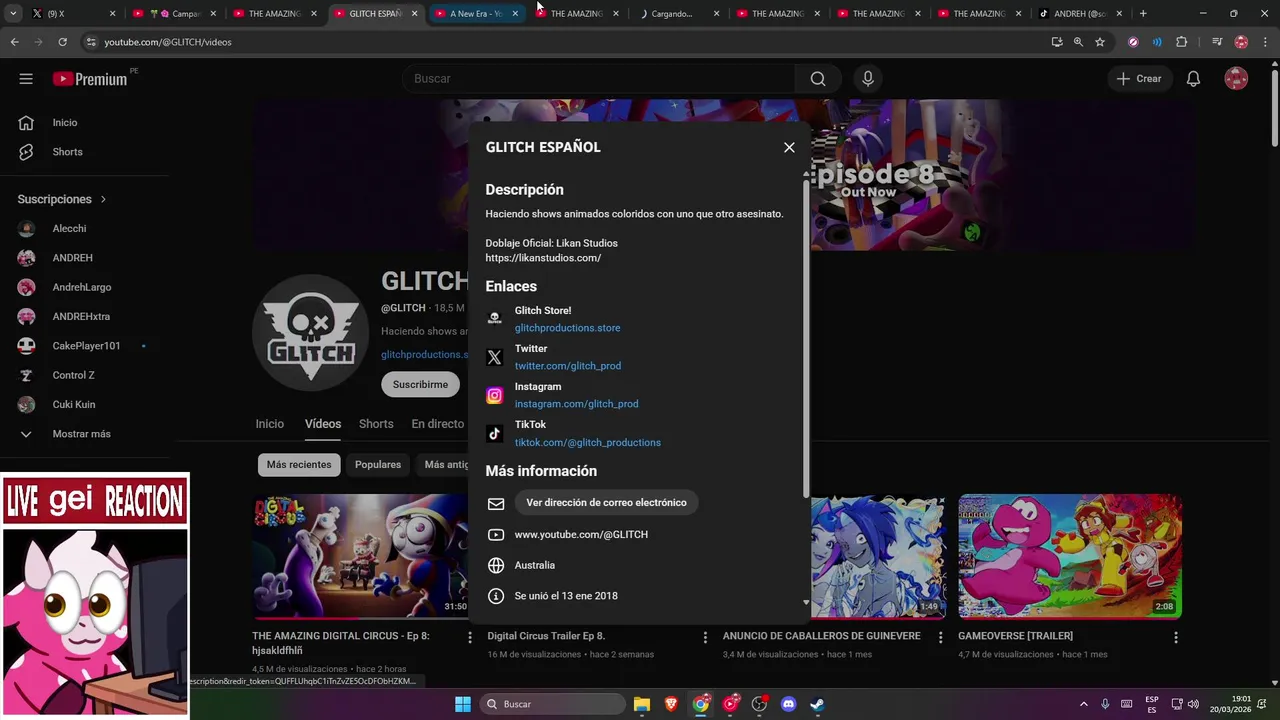The image size is (1280, 720).
Task: Open options menu for ANUNCIO DE CABALLEROS
Action: pyautogui.click(x=940, y=637)
